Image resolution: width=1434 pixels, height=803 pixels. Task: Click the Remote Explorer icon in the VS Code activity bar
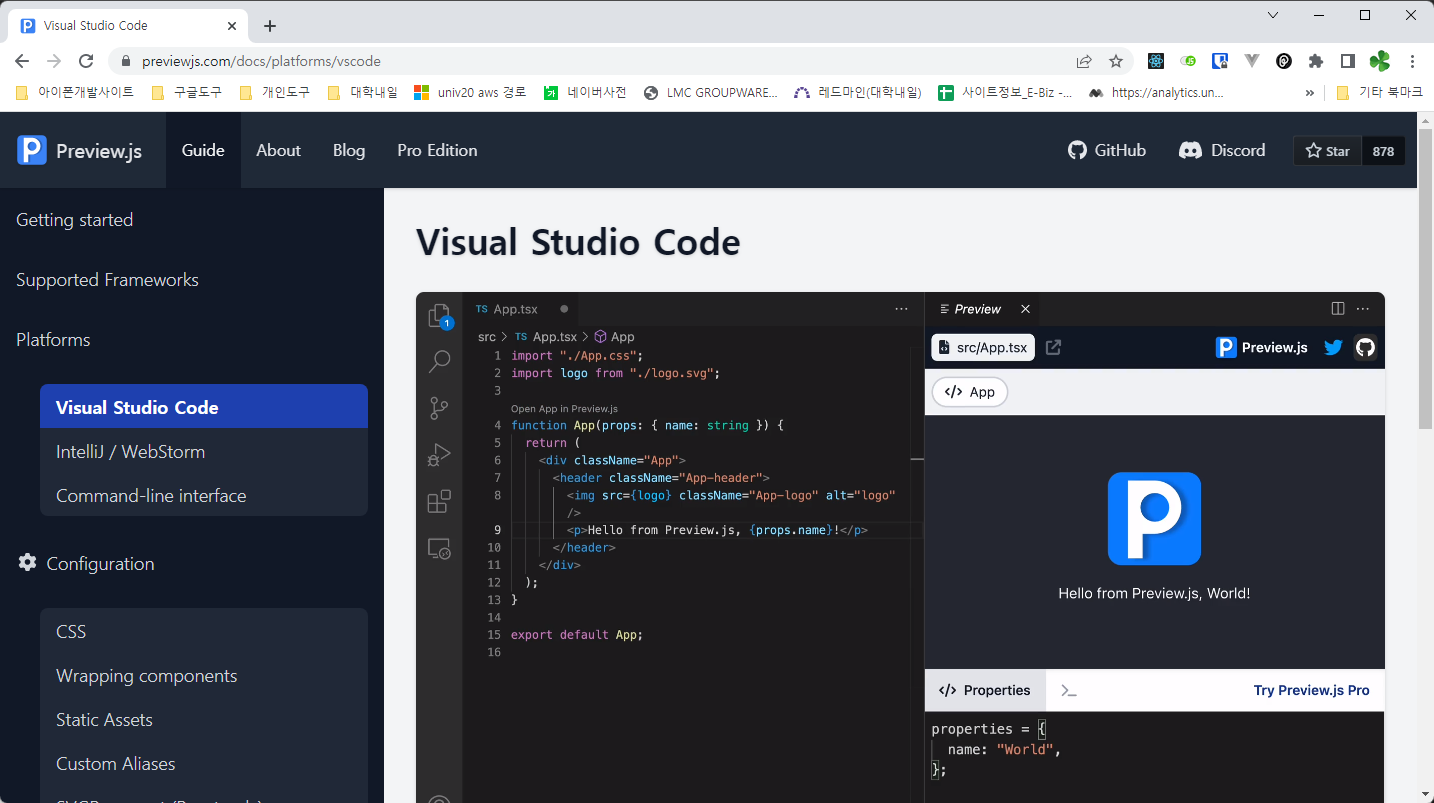pos(439,548)
